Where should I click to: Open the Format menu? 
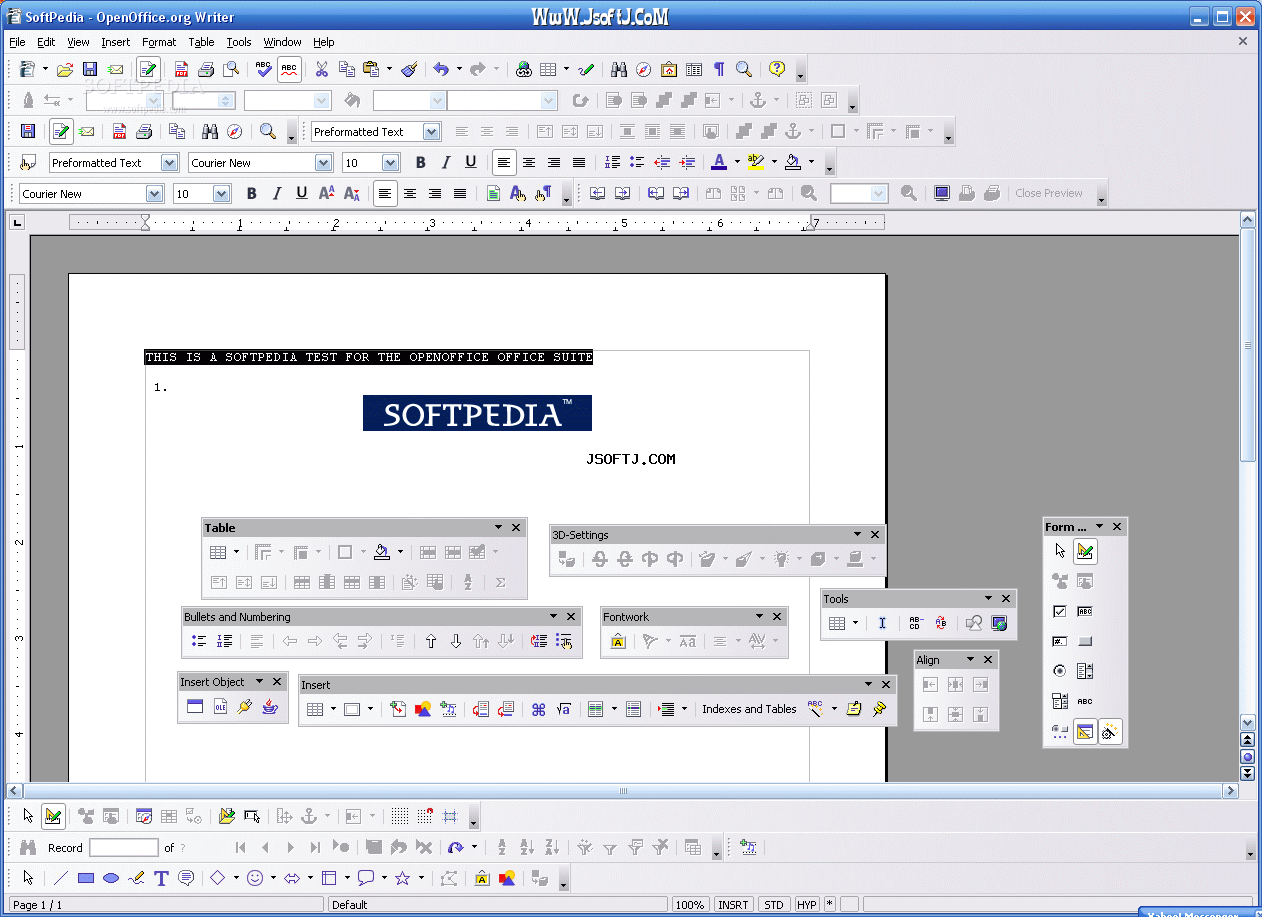pyautogui.click(x=159, y=42)
